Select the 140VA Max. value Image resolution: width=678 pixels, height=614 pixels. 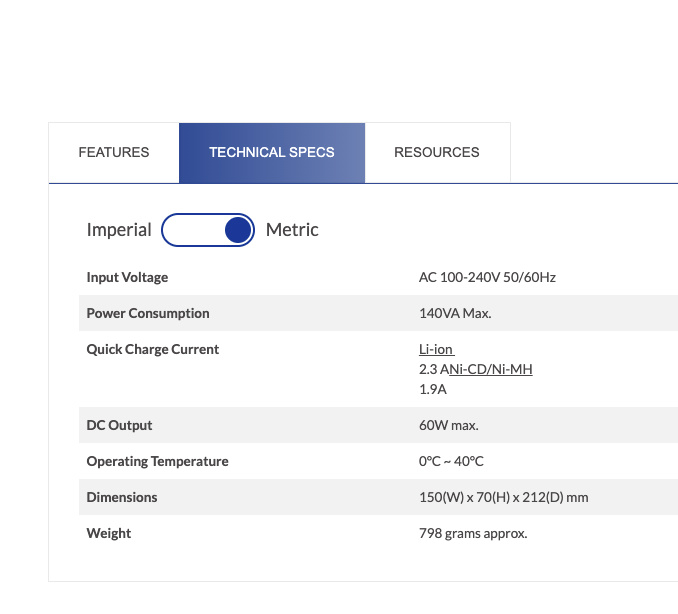(x=455, y=313)
